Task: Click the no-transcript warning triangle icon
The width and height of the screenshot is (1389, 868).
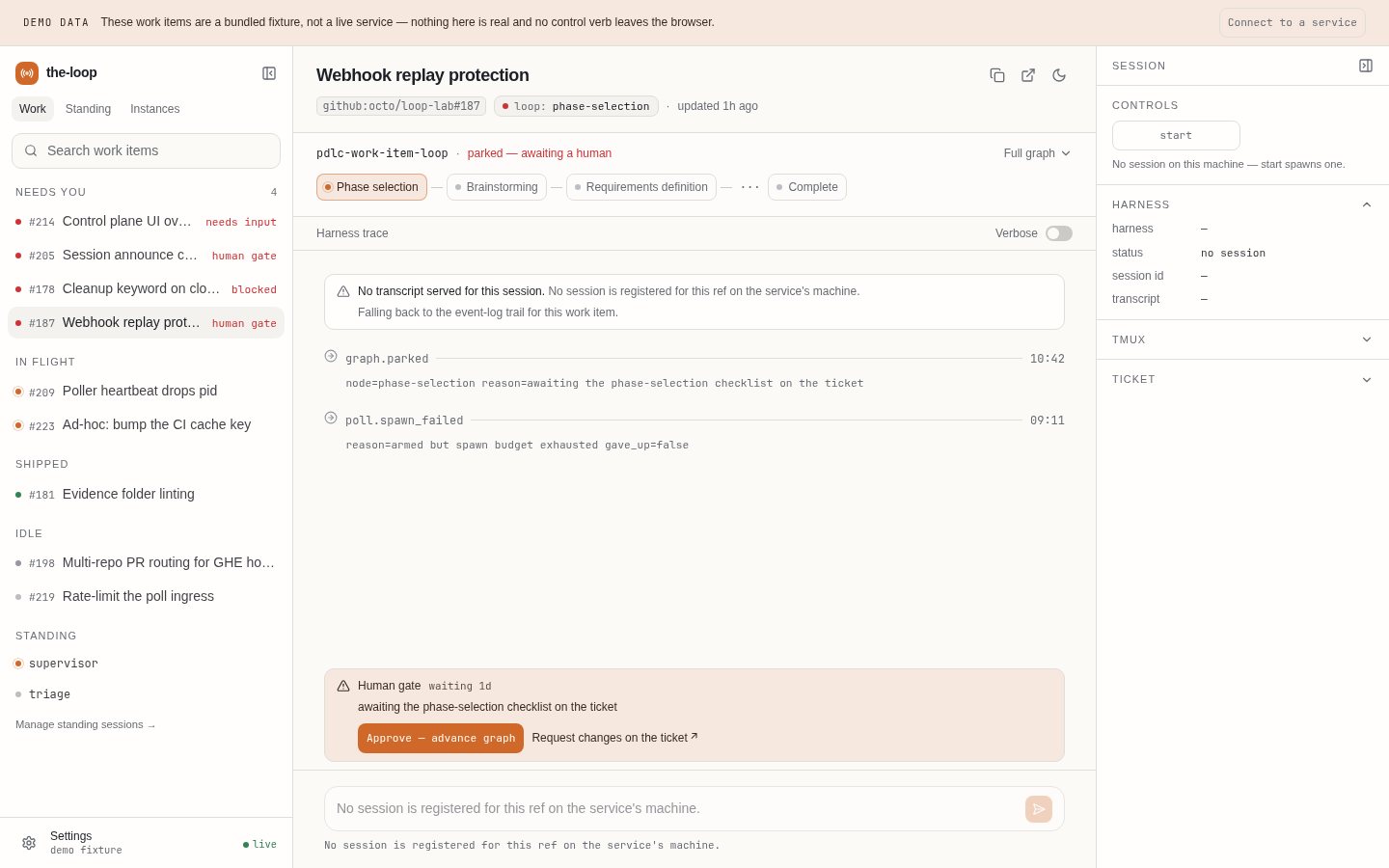Action: click(343, 291)
